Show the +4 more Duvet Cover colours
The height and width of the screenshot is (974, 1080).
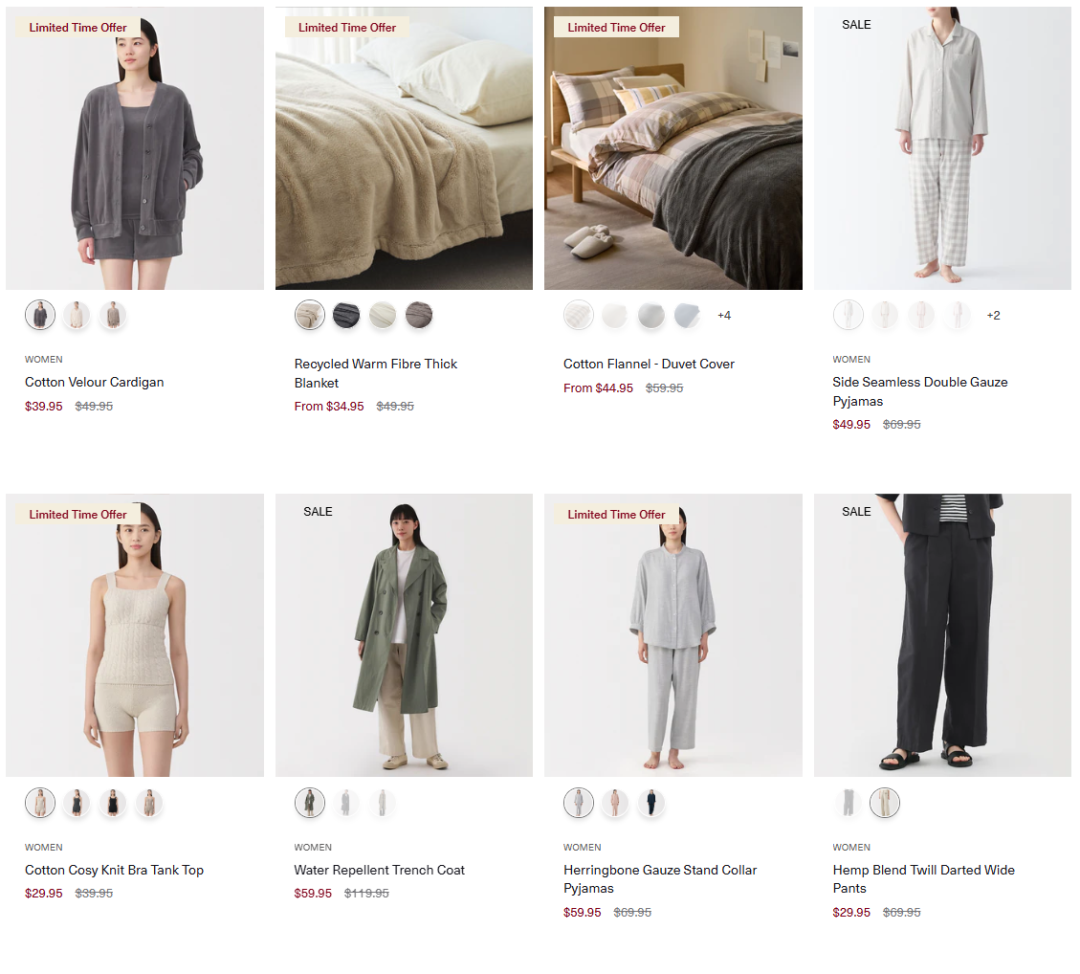click(x=724, y=315)
